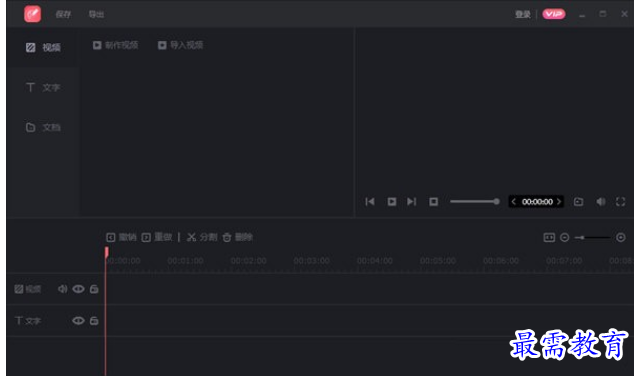Select the 文档 tab in the sidebar
Image resolution: width=634 pixels, height=376 pixels.
point(43,127)
